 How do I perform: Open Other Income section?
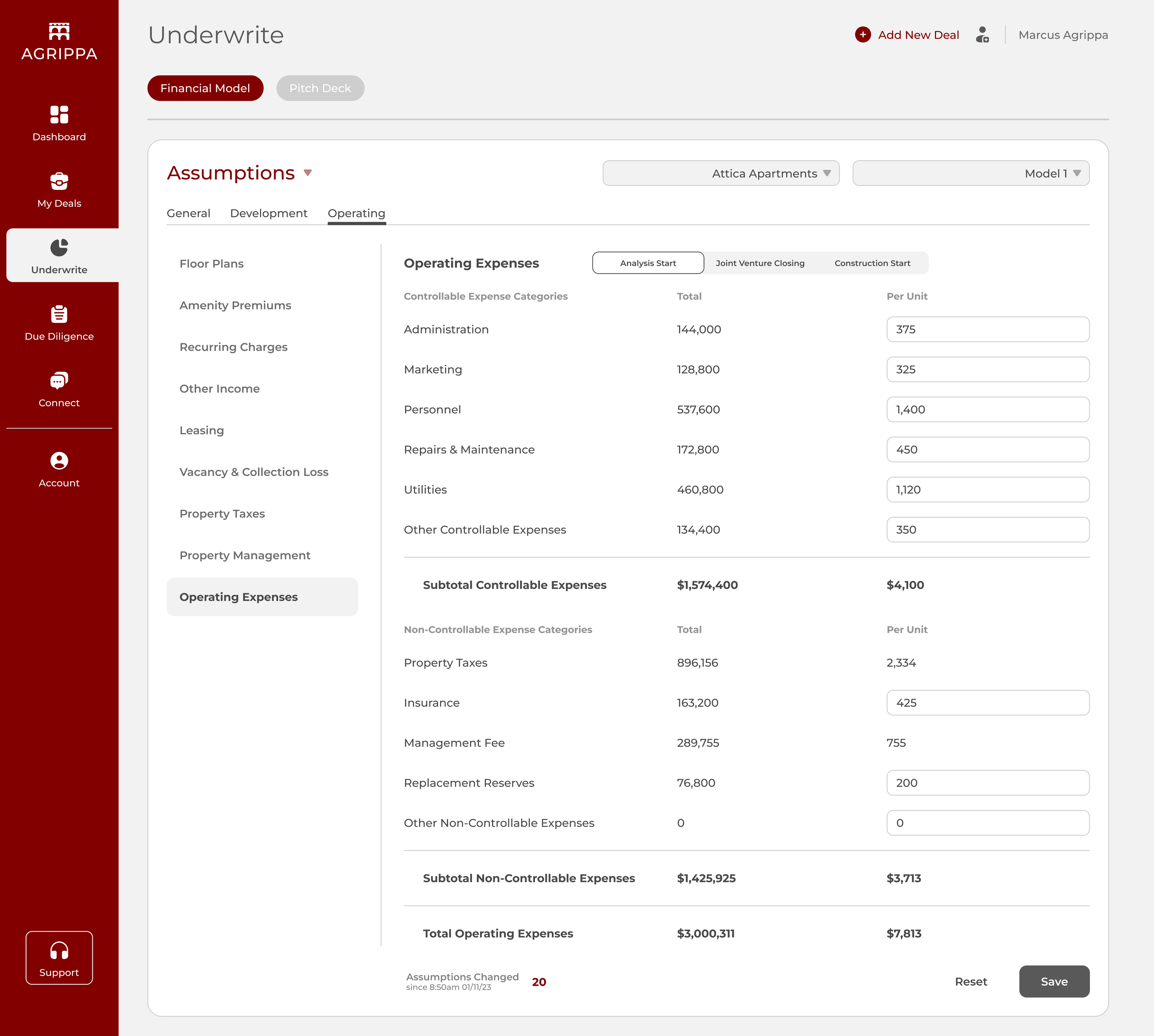click(x=219, y=388)
